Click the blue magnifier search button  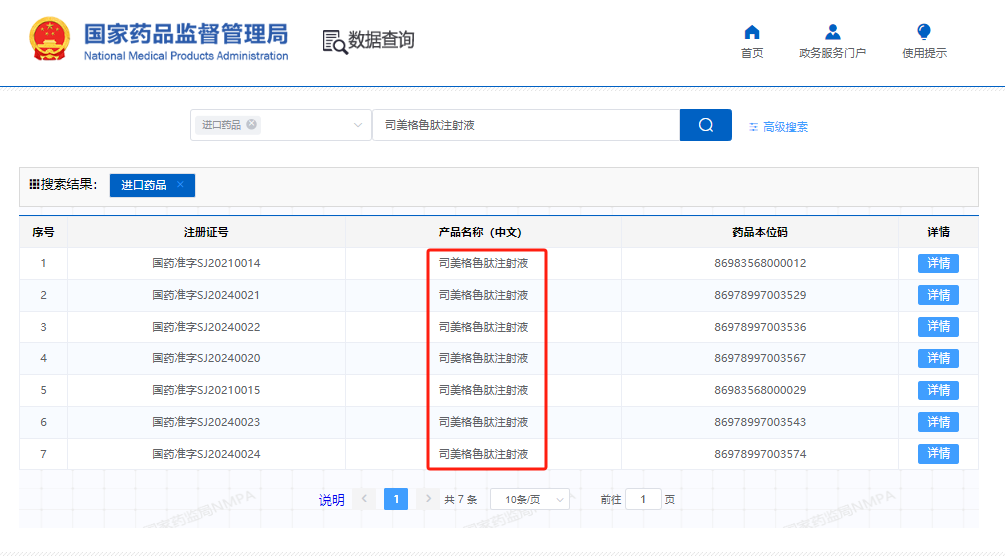706,125
